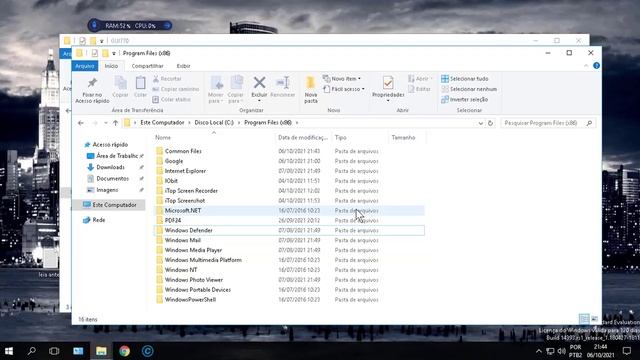Sort by Data de modificação column
640x360 pixels.
pyautogui.click(x=304, y=138)
